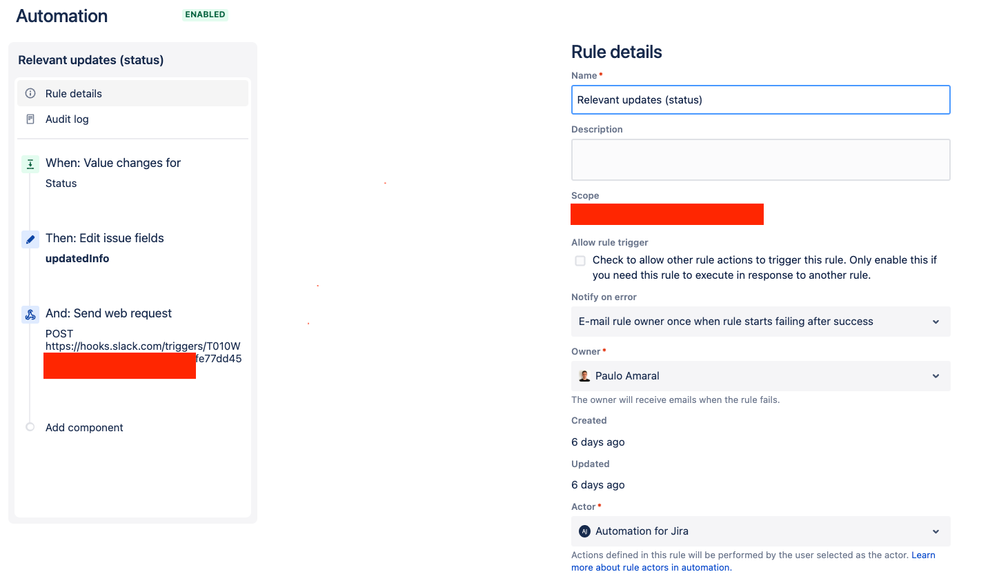Click the Send web request component icon

click(29, 313)
